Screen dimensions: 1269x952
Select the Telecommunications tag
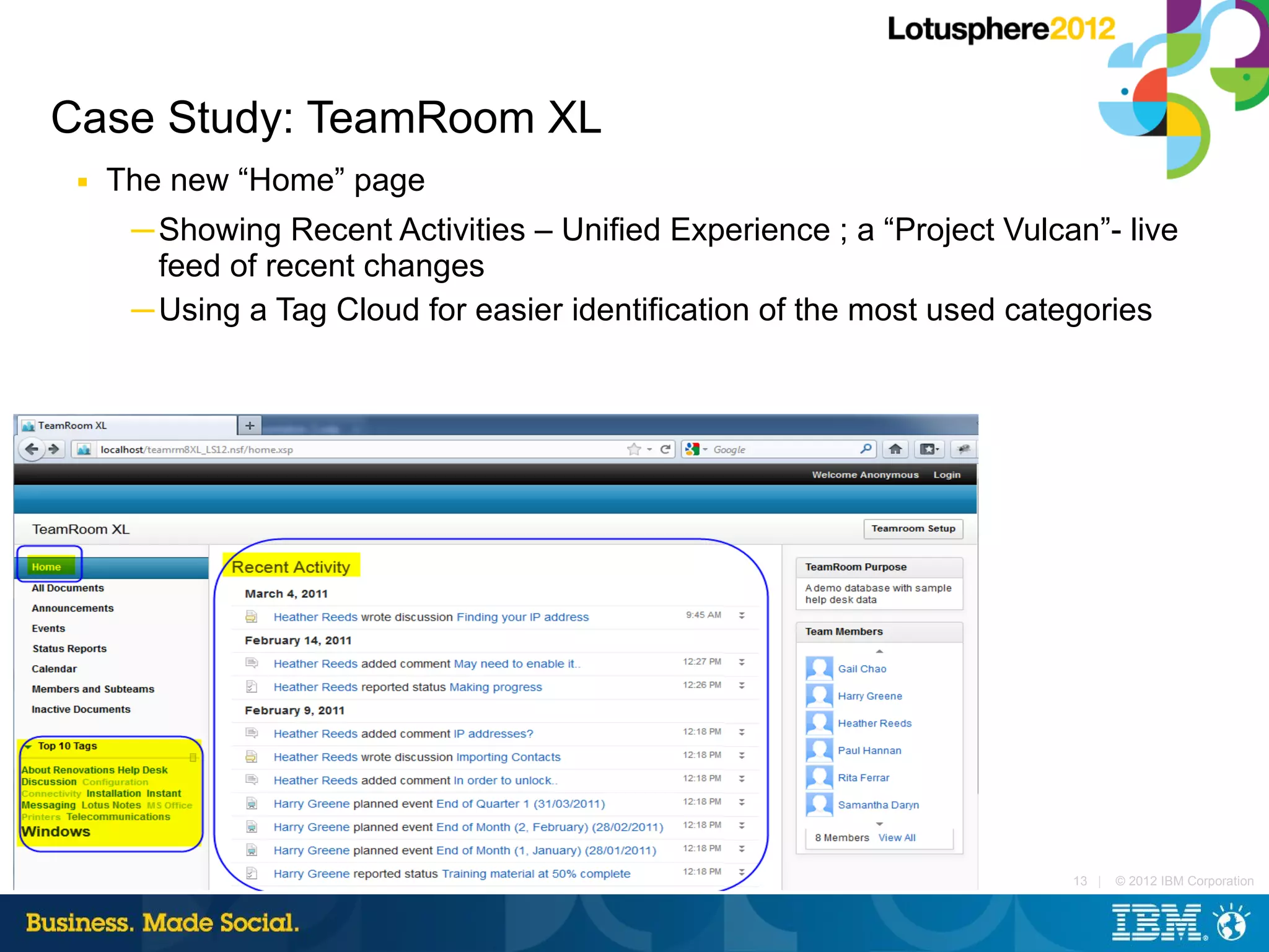tap(118, 817)
